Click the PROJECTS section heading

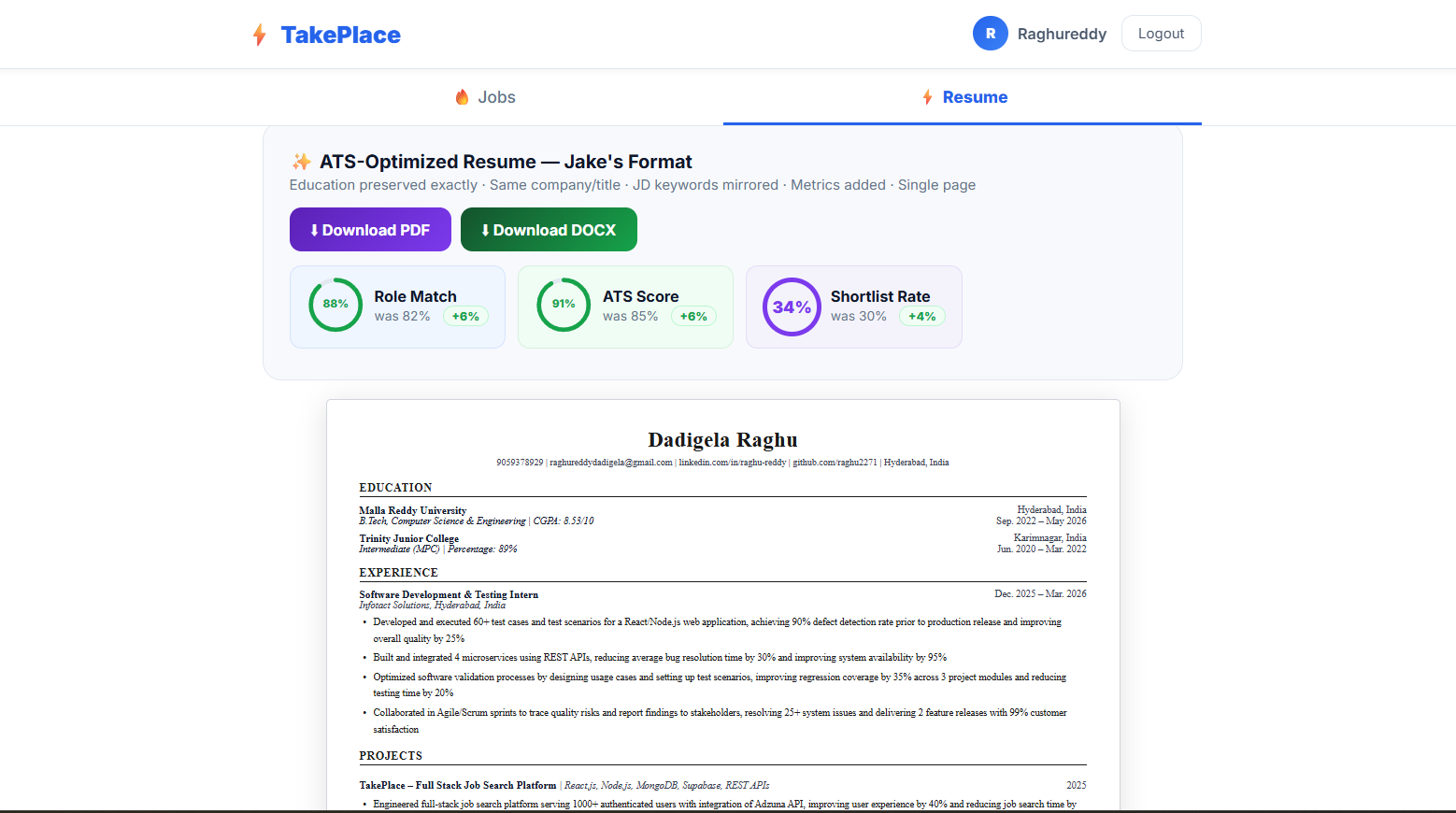391,756
